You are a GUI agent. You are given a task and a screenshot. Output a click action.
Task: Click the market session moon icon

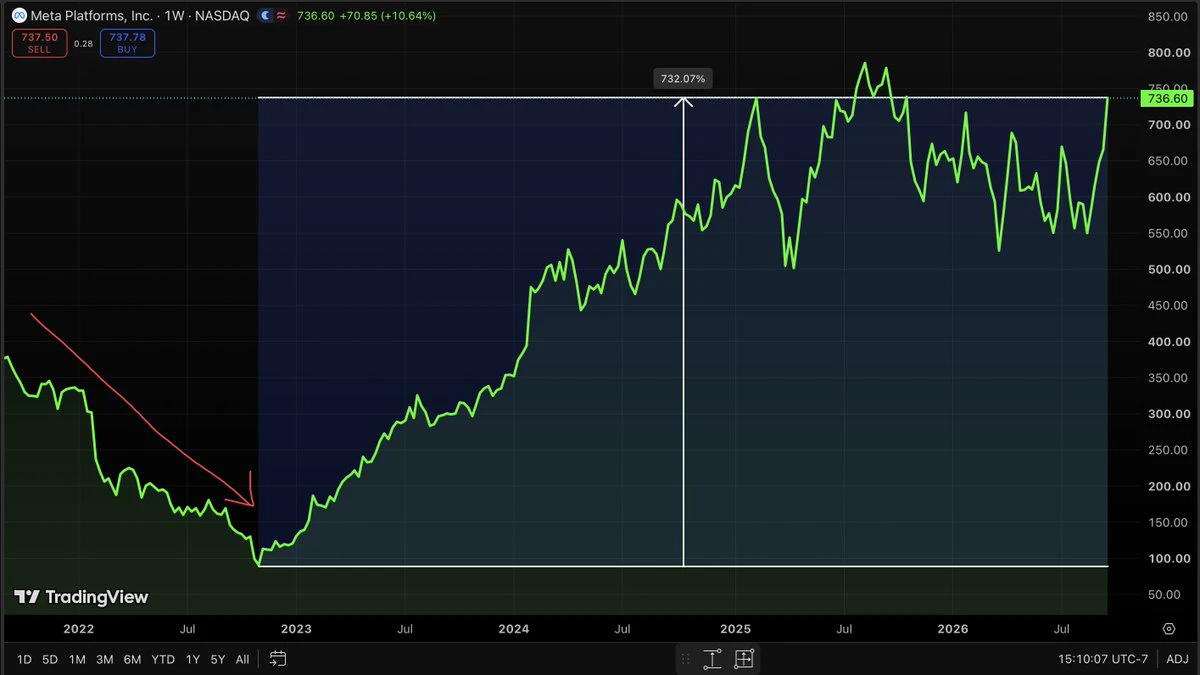pyautogui.click(x=264, y=16)
